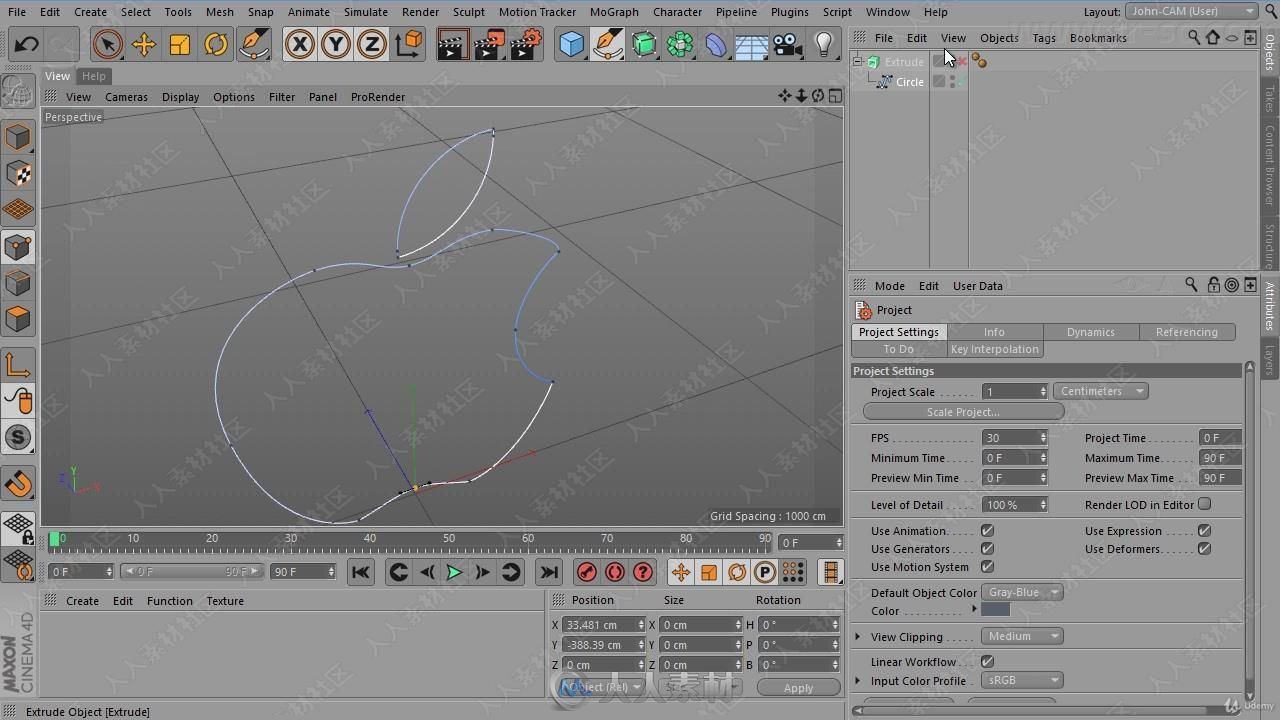The image size is (1280, 720).
Task: Switch to Dynamics tab
Action: coord(1090,332)
